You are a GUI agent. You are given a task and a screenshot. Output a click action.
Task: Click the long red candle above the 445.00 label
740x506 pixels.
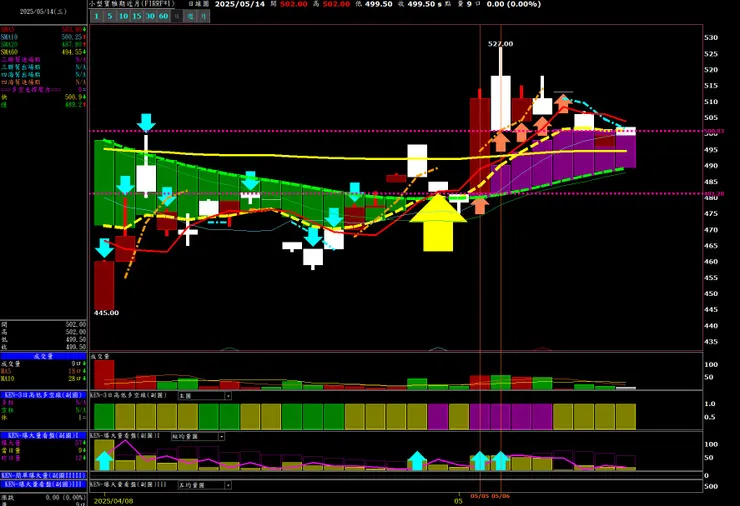(104, 285)
